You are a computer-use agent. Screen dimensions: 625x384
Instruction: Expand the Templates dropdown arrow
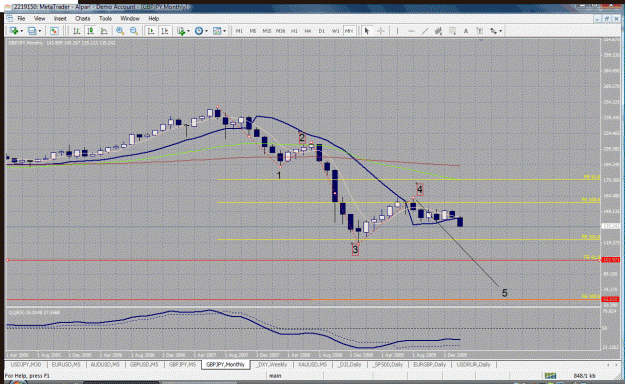pyautogui.click(x=224, y=31)
